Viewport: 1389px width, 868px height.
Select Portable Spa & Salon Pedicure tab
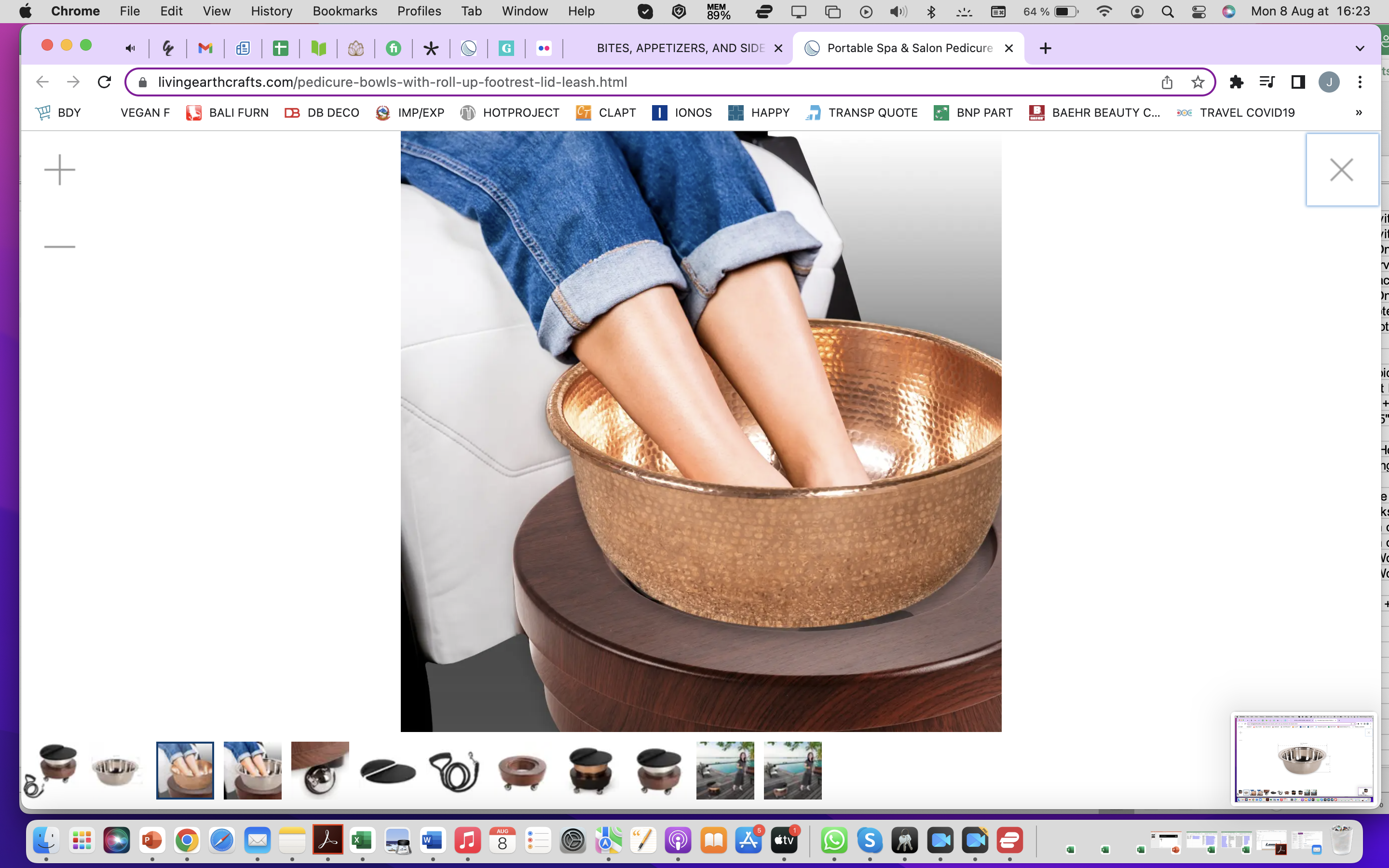[x=909, y=48]
